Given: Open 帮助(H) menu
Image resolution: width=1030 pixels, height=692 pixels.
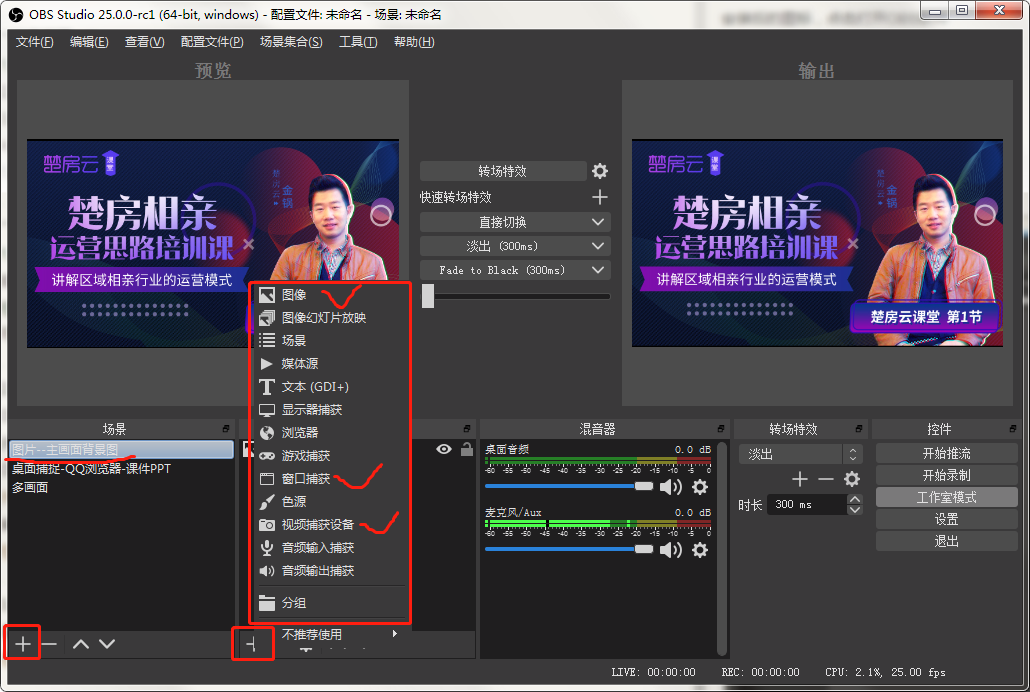Looking at the screenshot, I should pyautogui.click(x=414, y=42).
